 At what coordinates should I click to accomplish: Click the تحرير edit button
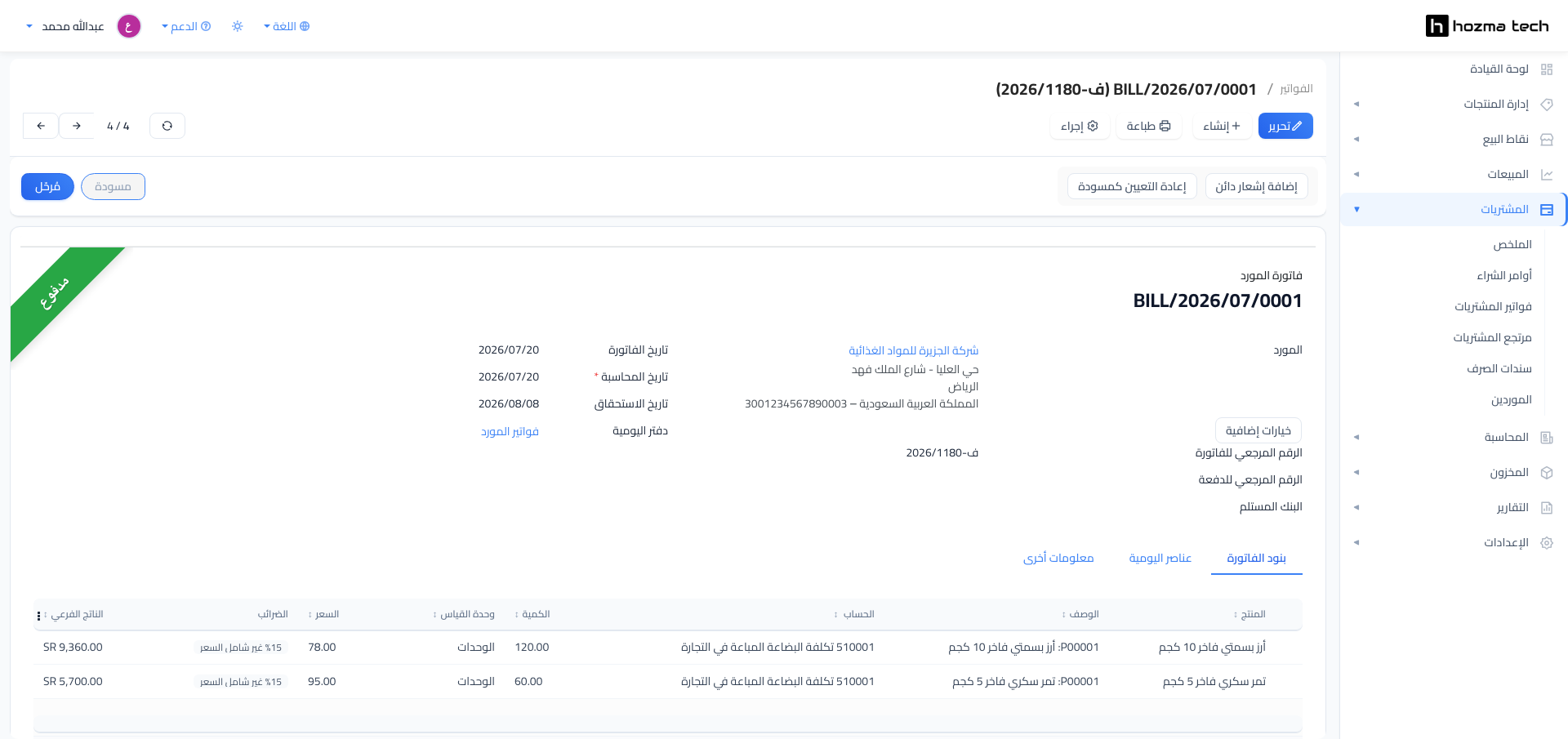(1285, 126)
